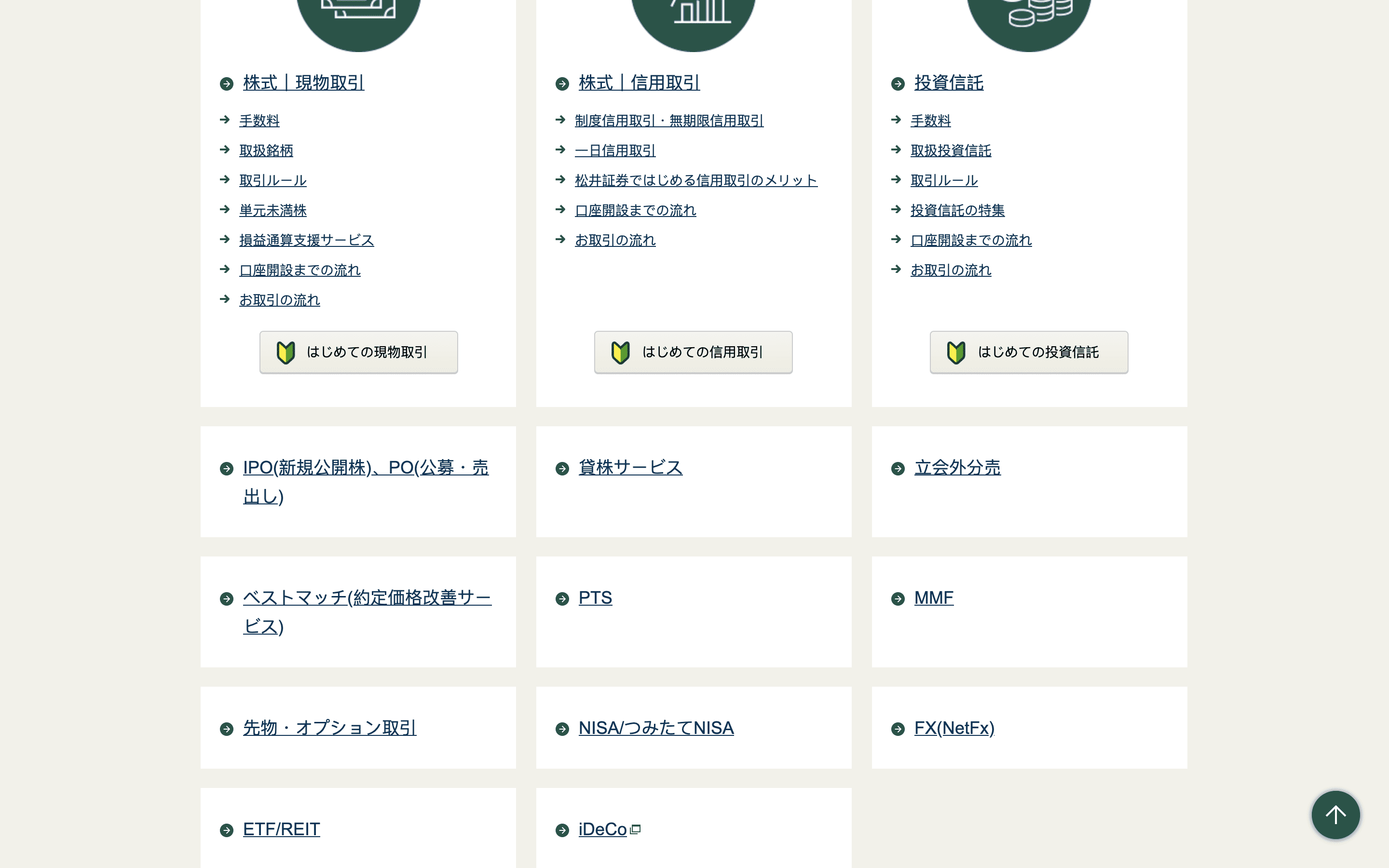The height and width of the screenshot is (868, 1389).
Task: Click beginner mark icon on はじめての信用取引
Action: 620,353
